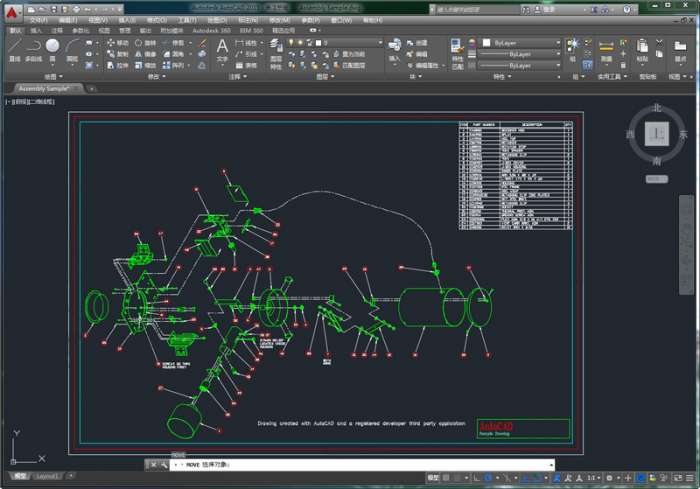Click the Paste clipboard icon
Viewport: 700px width, 489px height.
(642, 49)
